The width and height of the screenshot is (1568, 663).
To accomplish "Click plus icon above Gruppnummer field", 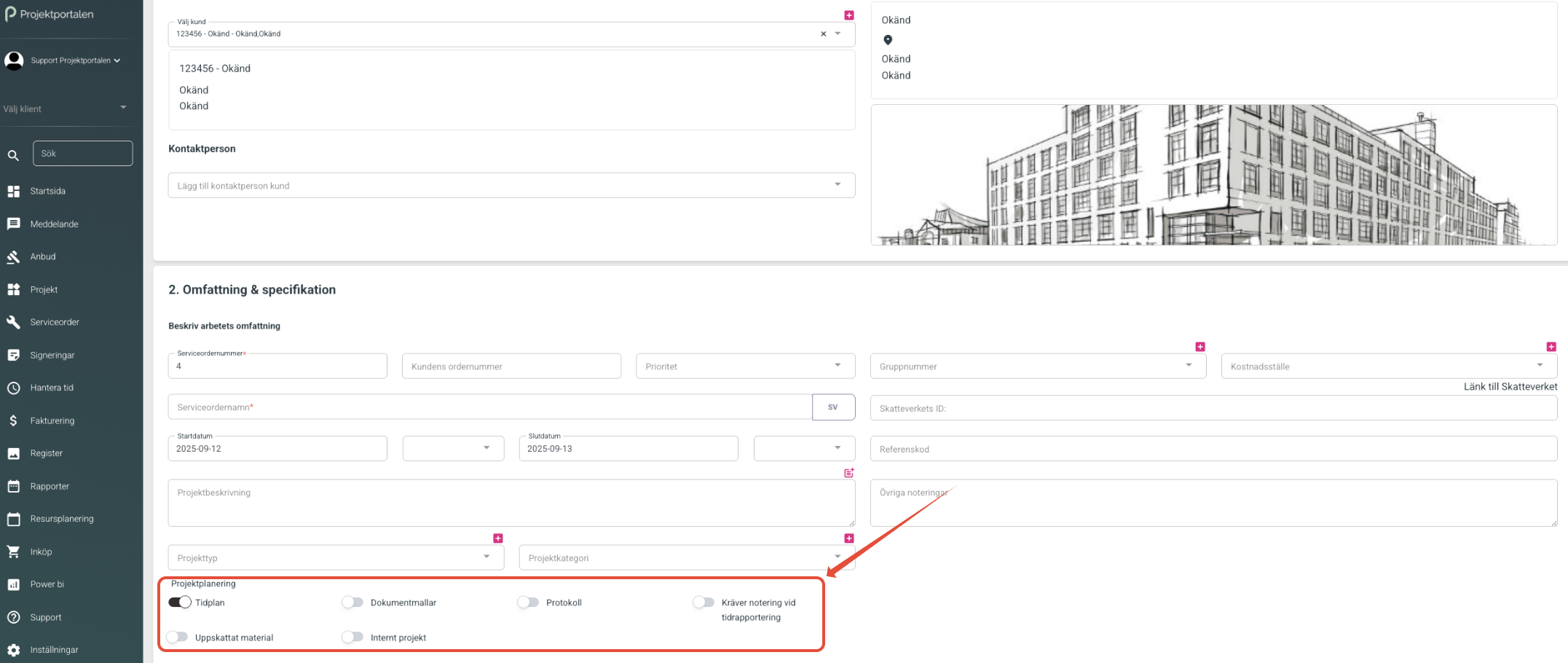I will (1200, 347).
